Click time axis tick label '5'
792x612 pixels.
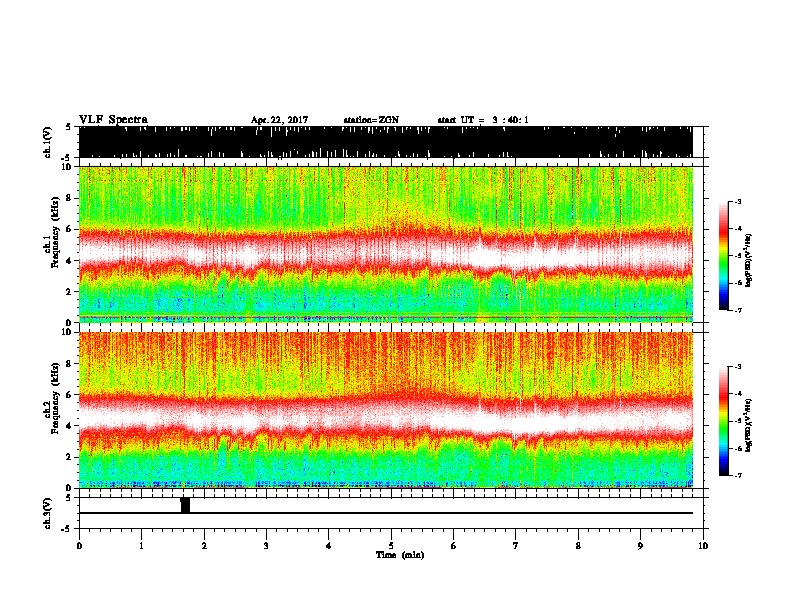point(391,546)
